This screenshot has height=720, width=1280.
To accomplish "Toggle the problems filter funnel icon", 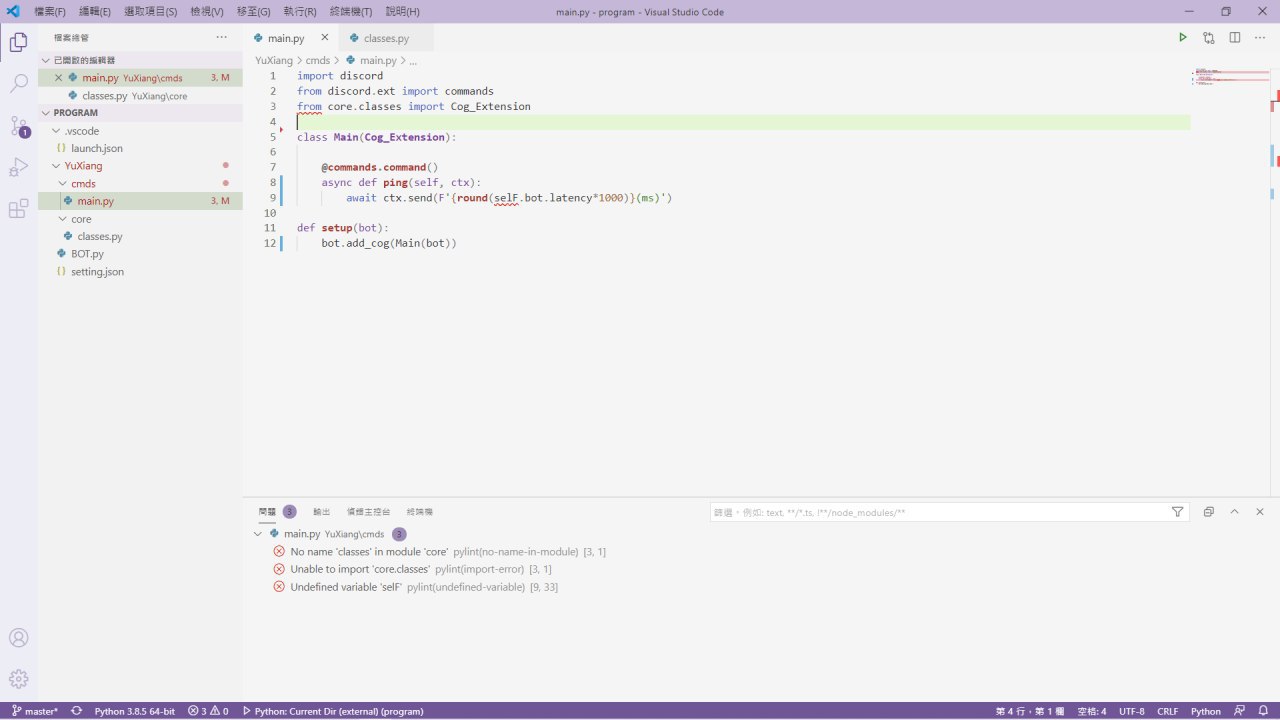I will coord(1177,512).
